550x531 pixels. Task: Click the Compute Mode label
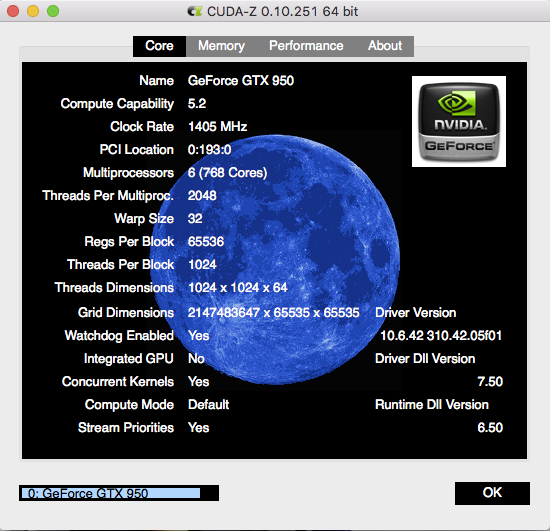(x=129, y=405)
